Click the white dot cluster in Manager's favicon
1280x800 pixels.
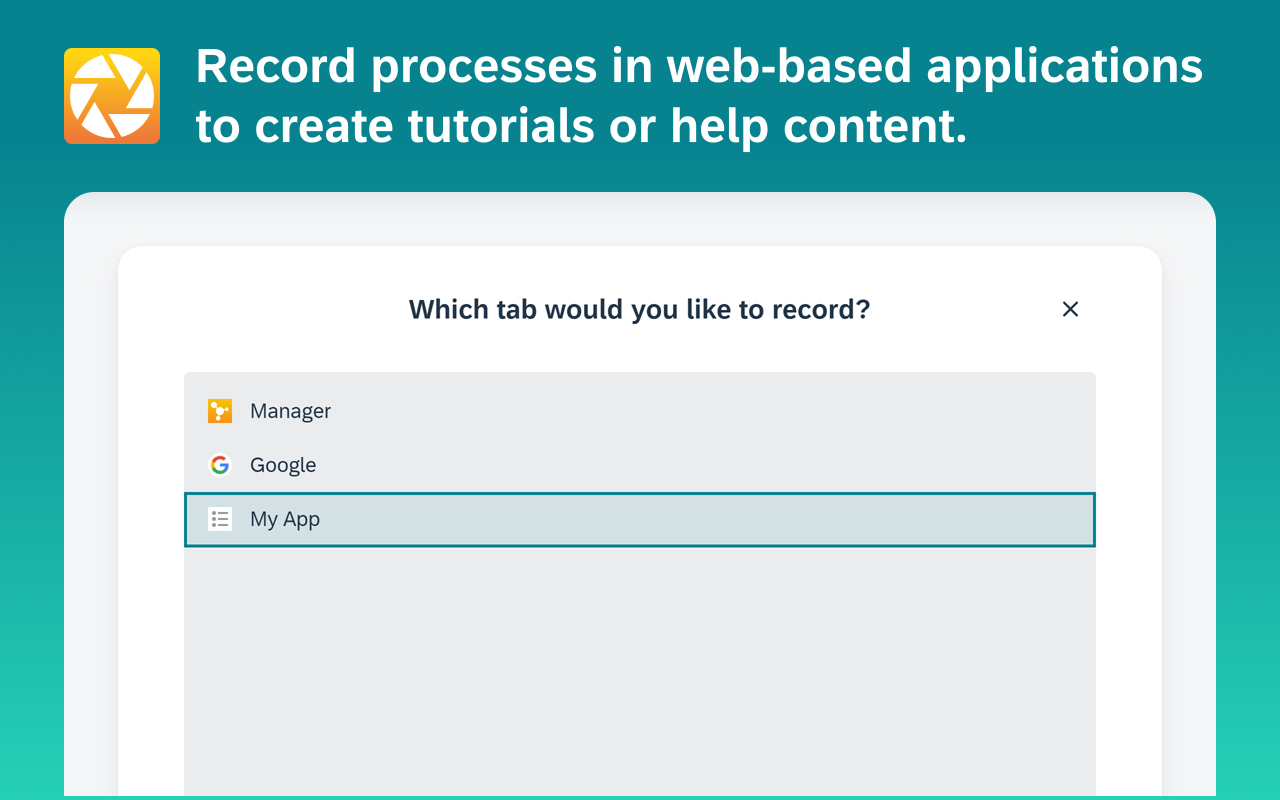point(219,410)
